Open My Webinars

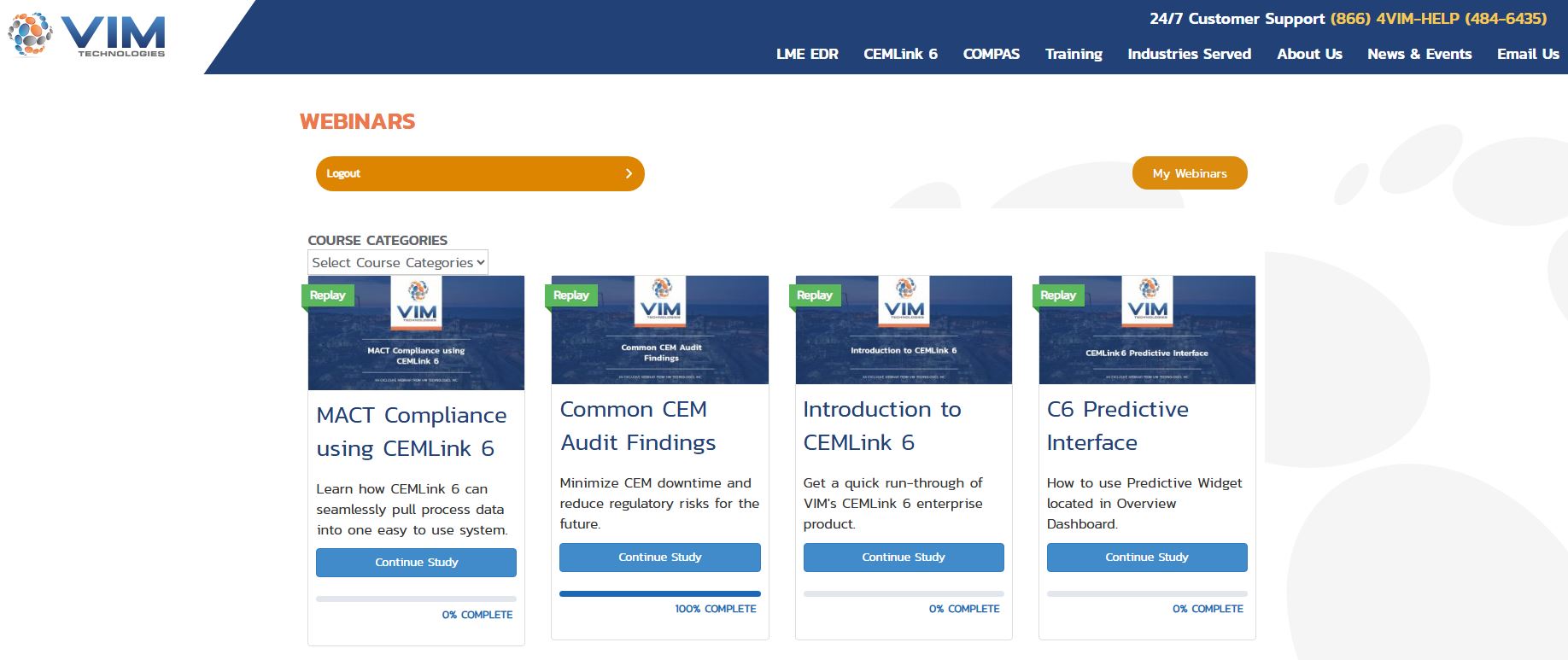[x=1190, y=173]
